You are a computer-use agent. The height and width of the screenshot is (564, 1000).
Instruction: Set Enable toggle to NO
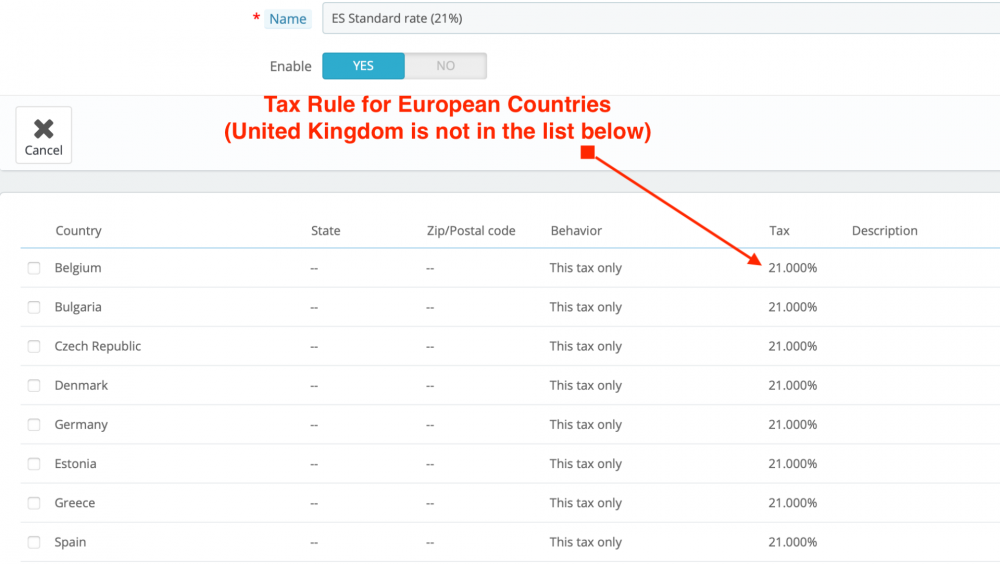pos(445,66)
